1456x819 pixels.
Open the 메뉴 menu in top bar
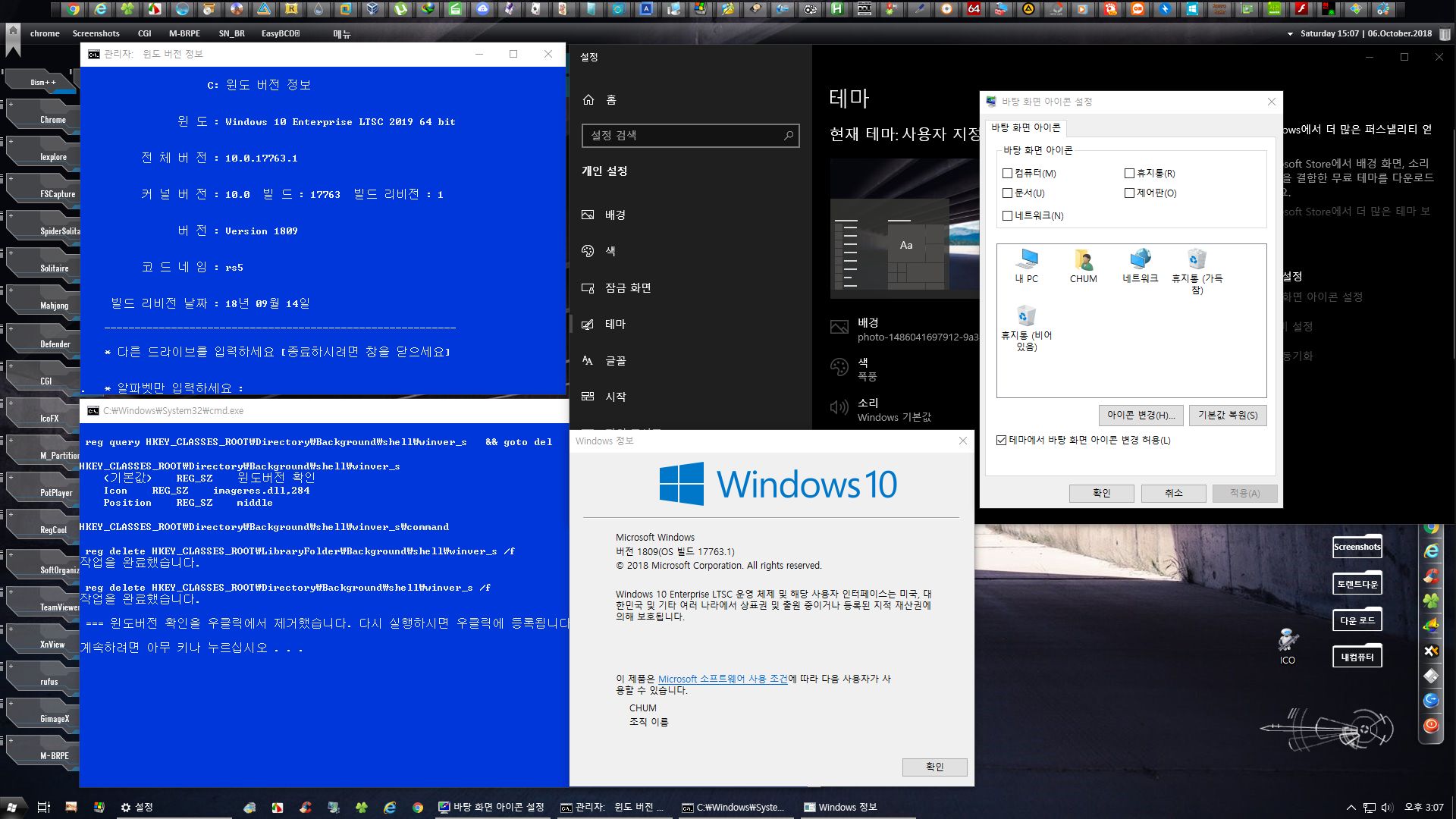341,34
